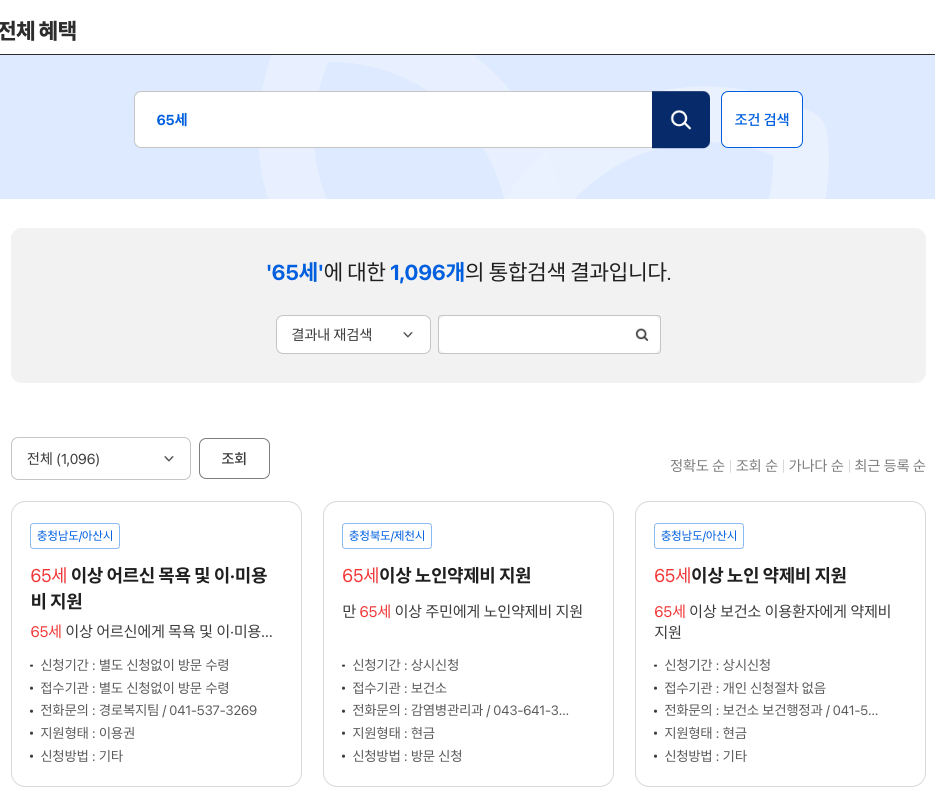
Task: Click 전화문의 : 보건소 보건행정과 / 041-5...
Action: tap(771, 710)
